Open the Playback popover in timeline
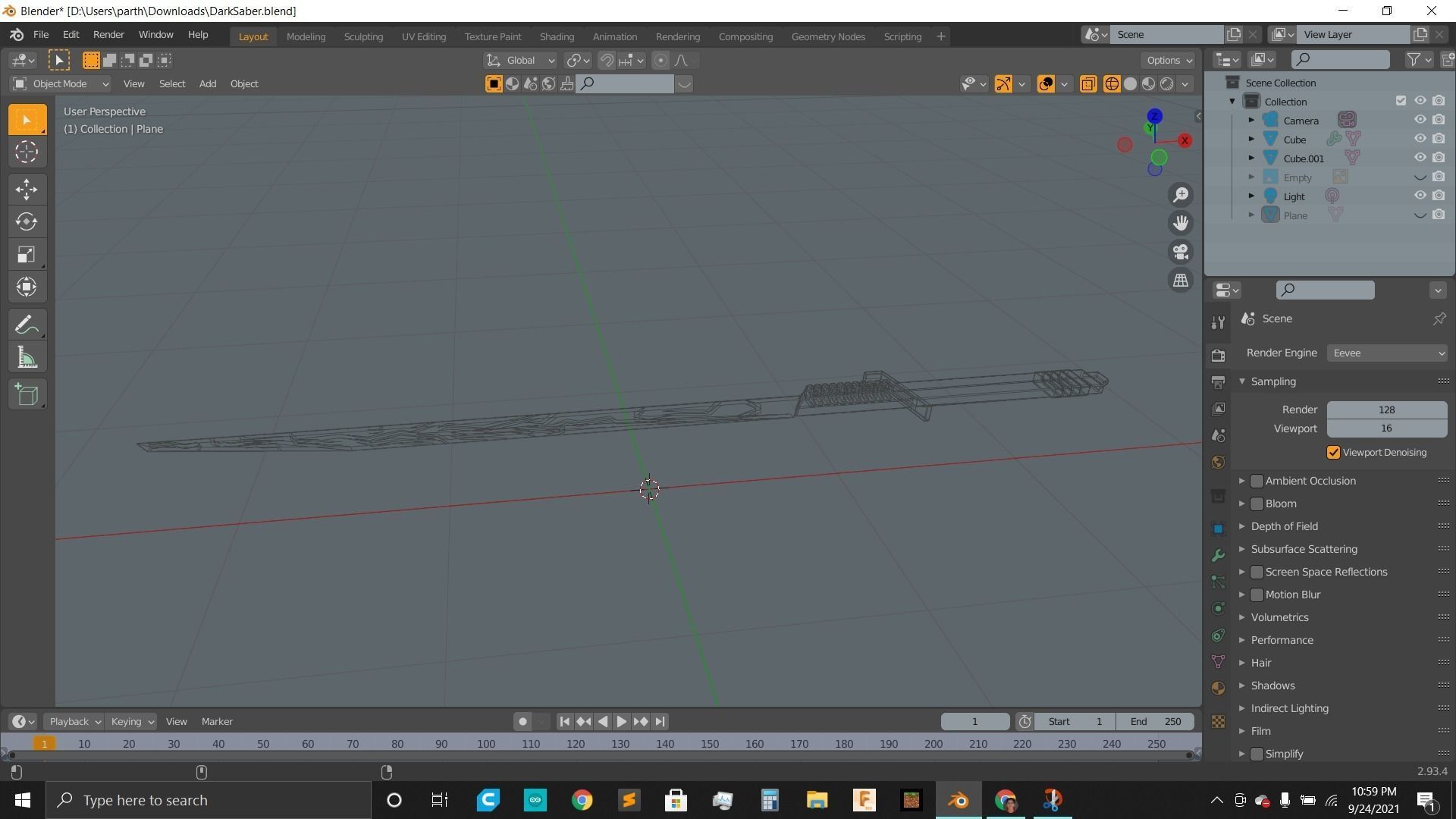This screenshot has height=819, width=1456. tap(74, 722)
